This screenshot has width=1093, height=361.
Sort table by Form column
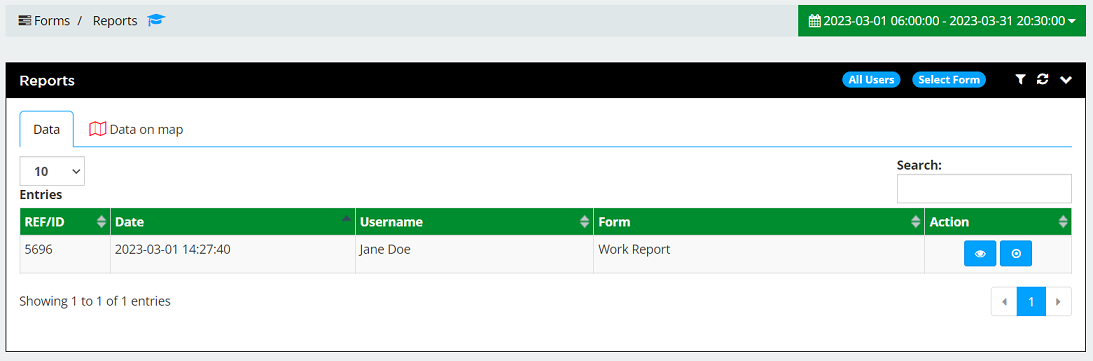(758, 222)
